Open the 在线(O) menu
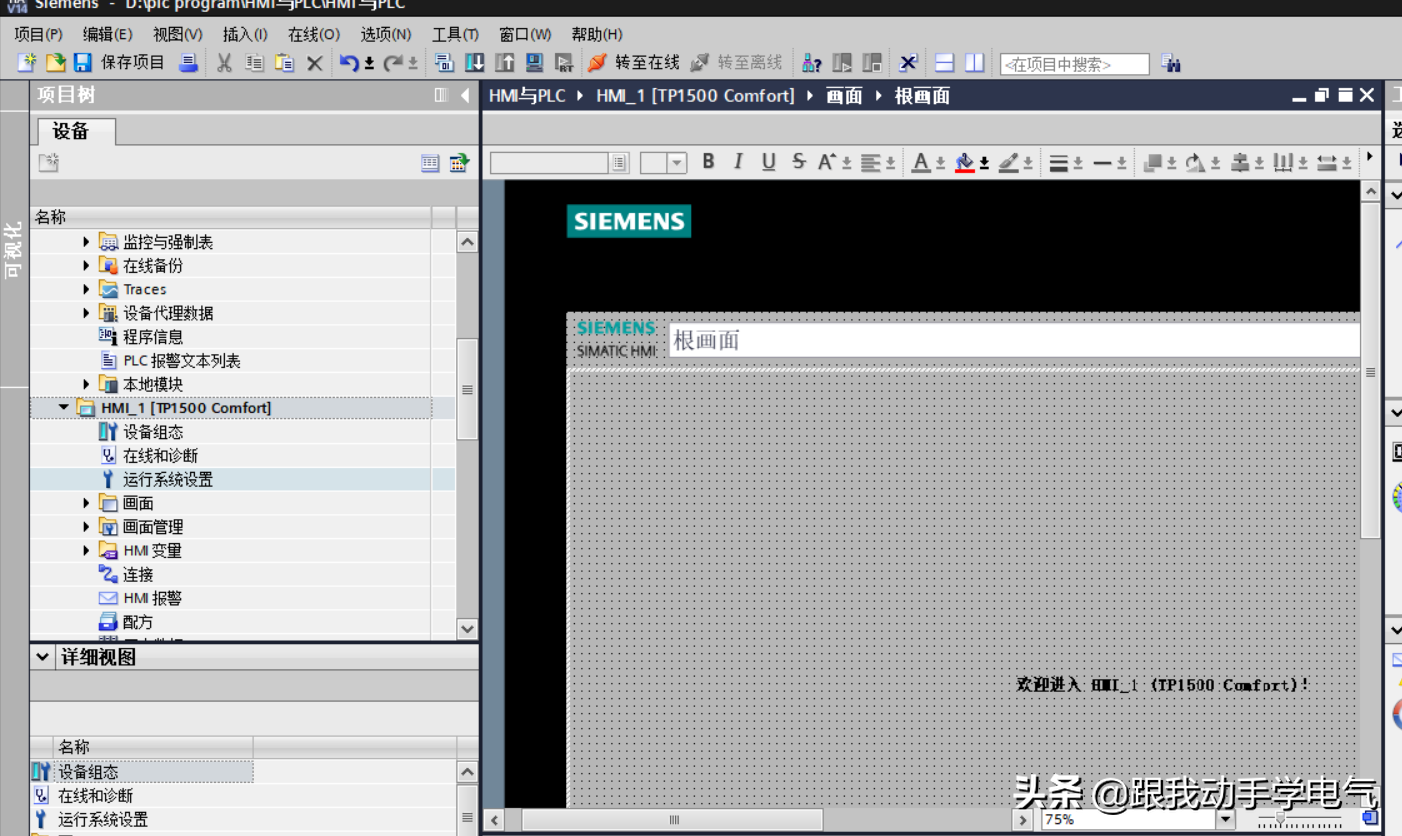The width and height of the screenshot is (1402, 836). [x=313, y=34]
